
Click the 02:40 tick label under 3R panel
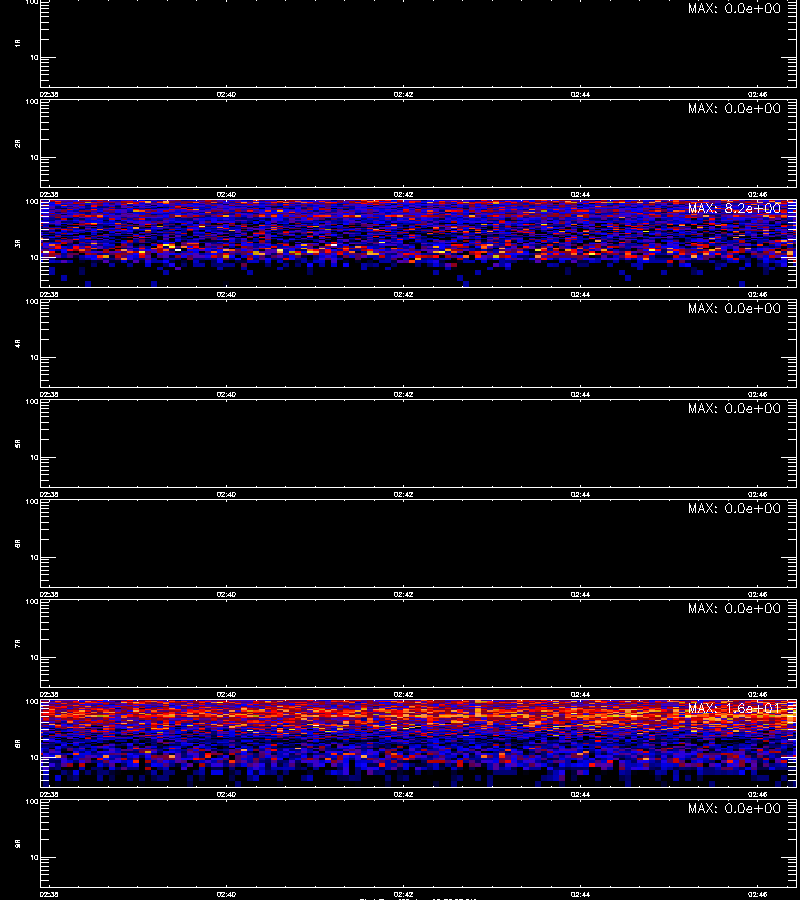pos(226,294)
